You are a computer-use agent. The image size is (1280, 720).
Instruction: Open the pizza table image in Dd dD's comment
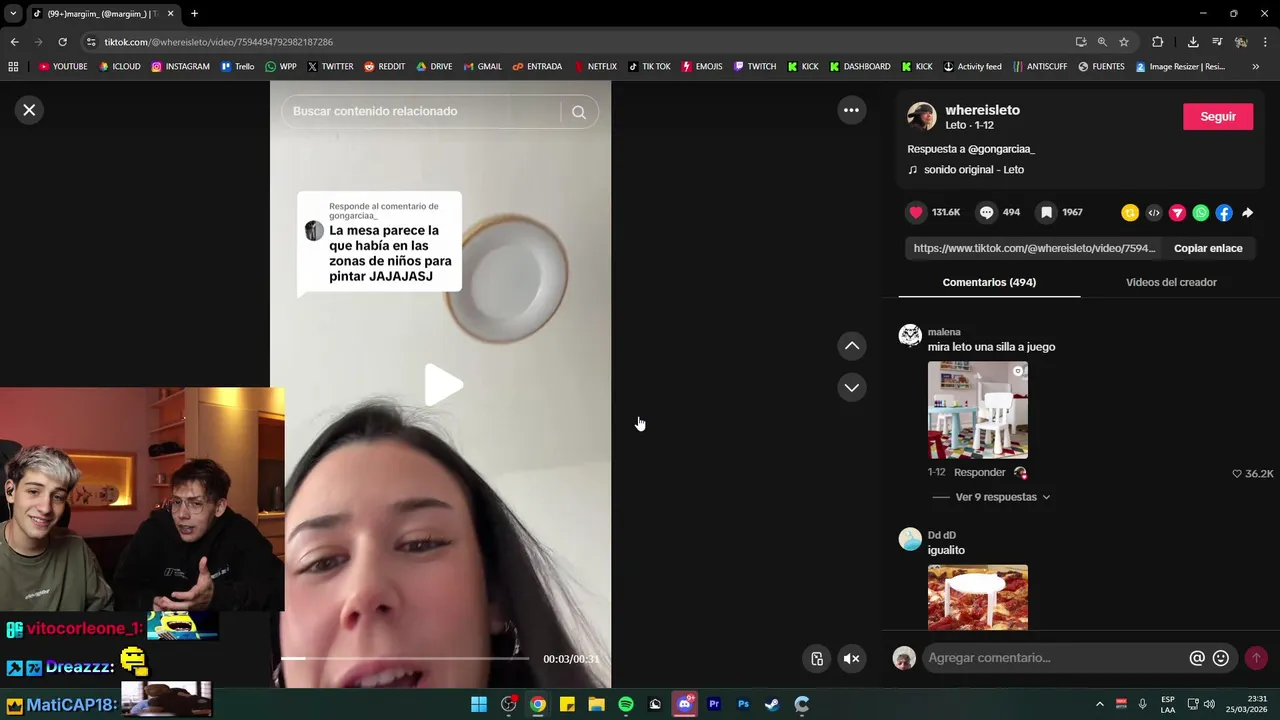(978, 598)
